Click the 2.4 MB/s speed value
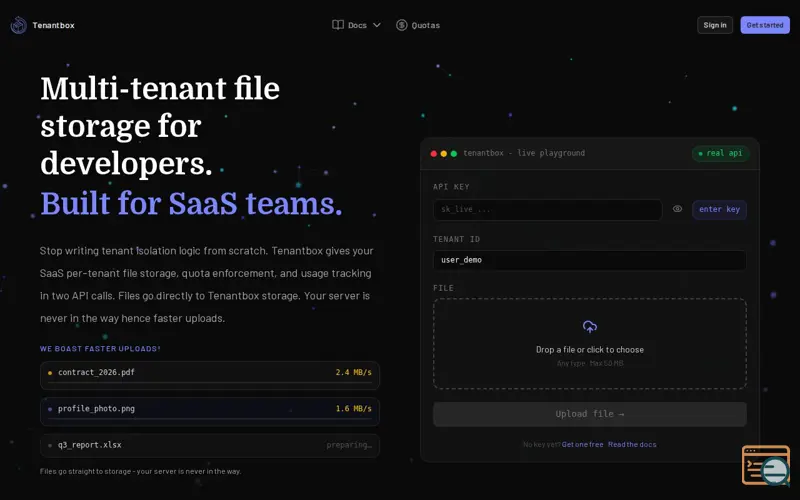800x500 pixels. click(x=354, y=372)
